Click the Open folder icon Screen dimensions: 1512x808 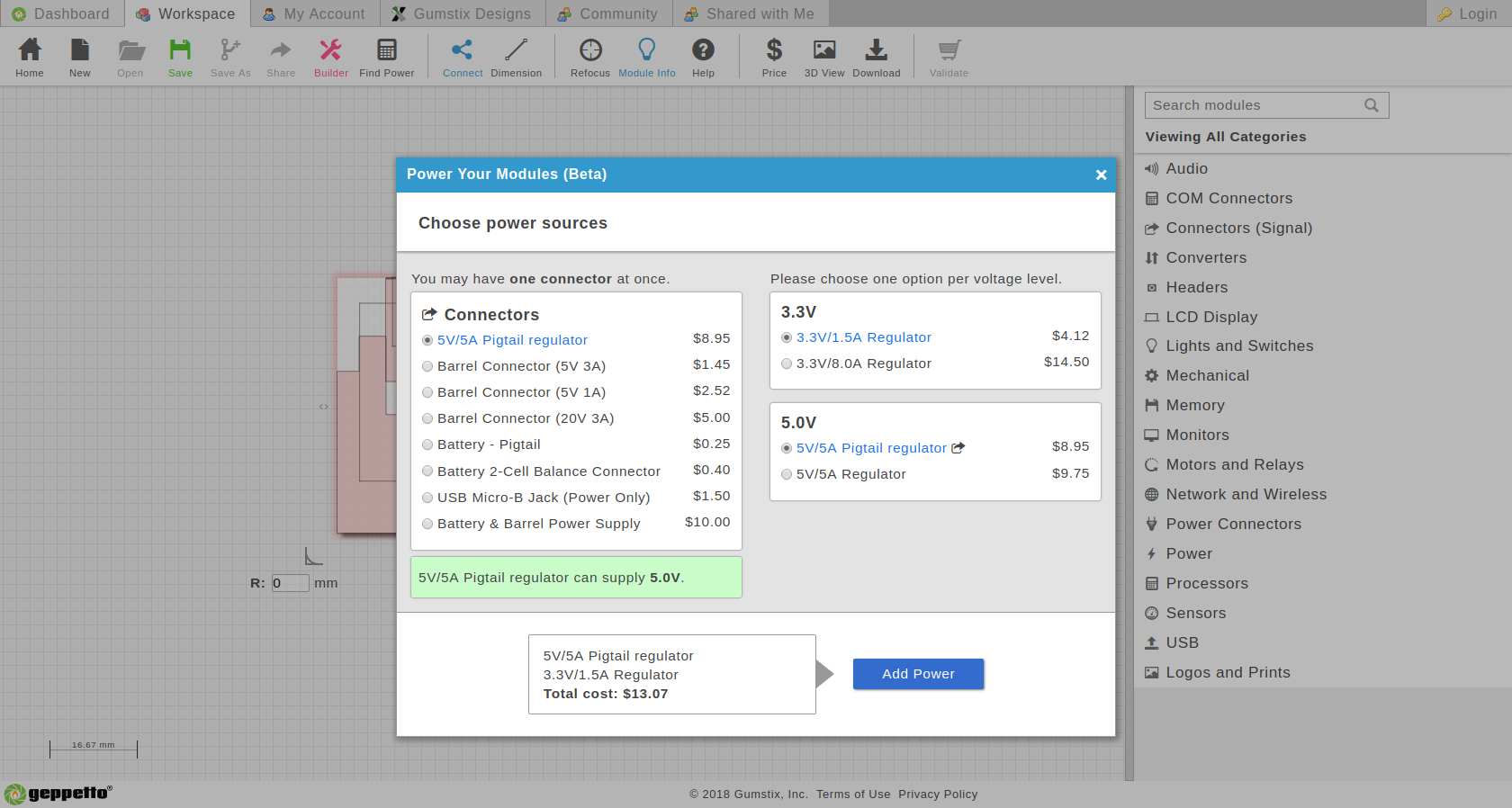130,49
